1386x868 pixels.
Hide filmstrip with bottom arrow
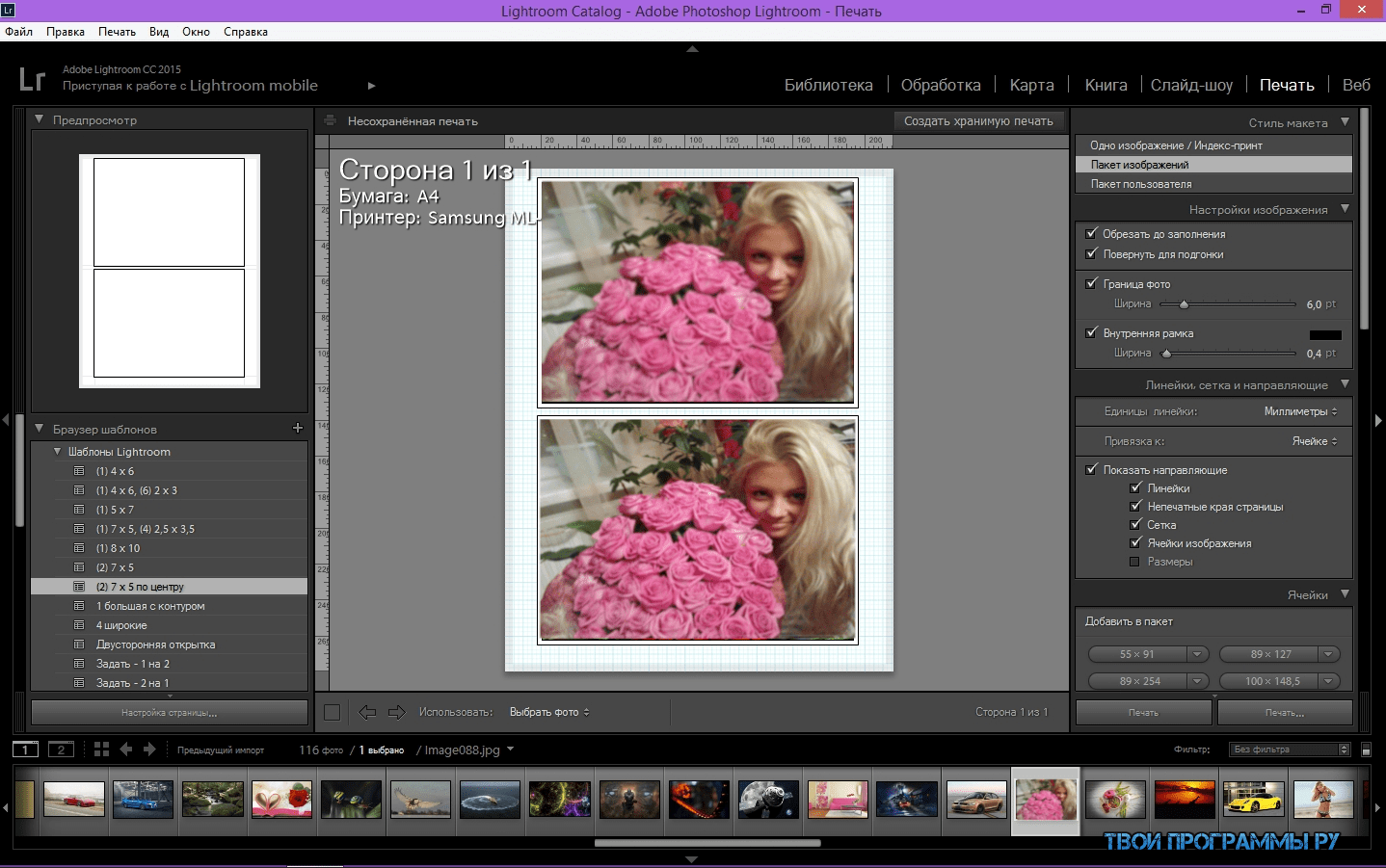click(692, 859)
